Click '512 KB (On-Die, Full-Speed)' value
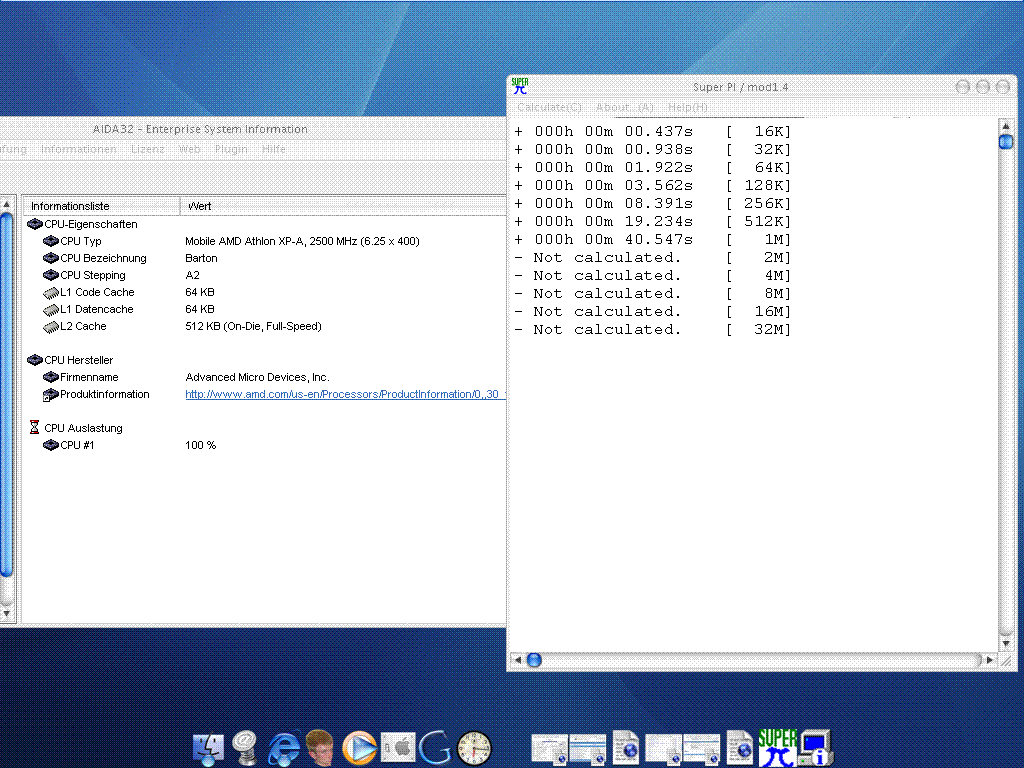The width and height of the screenshot is (1024, 768). coord(253,327)
